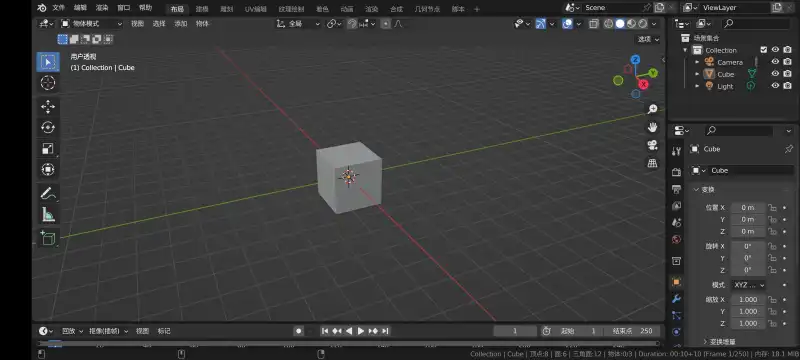Open the Physics properties tab
Image resolution: width=800 pixels, height=360 pixels.
(677, 332)
